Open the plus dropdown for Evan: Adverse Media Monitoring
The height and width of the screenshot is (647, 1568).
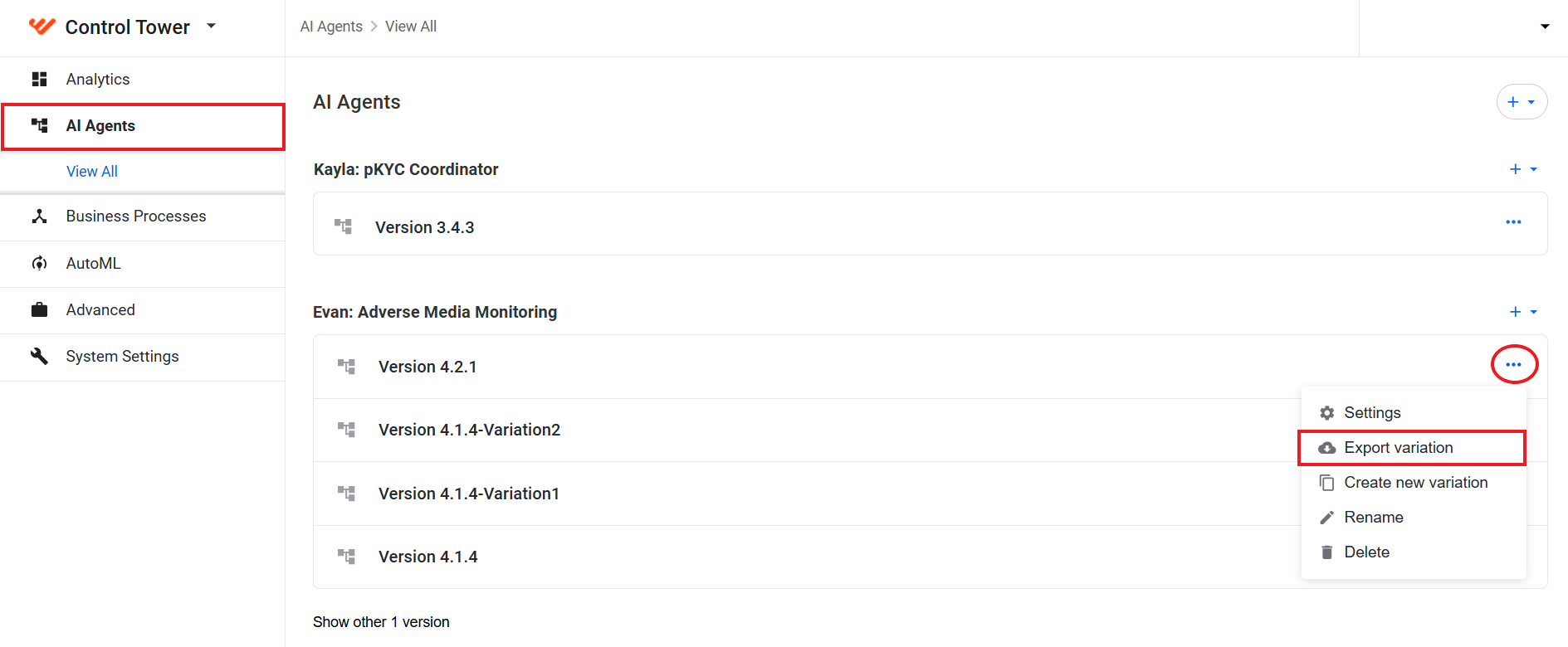coord(1522,312)
